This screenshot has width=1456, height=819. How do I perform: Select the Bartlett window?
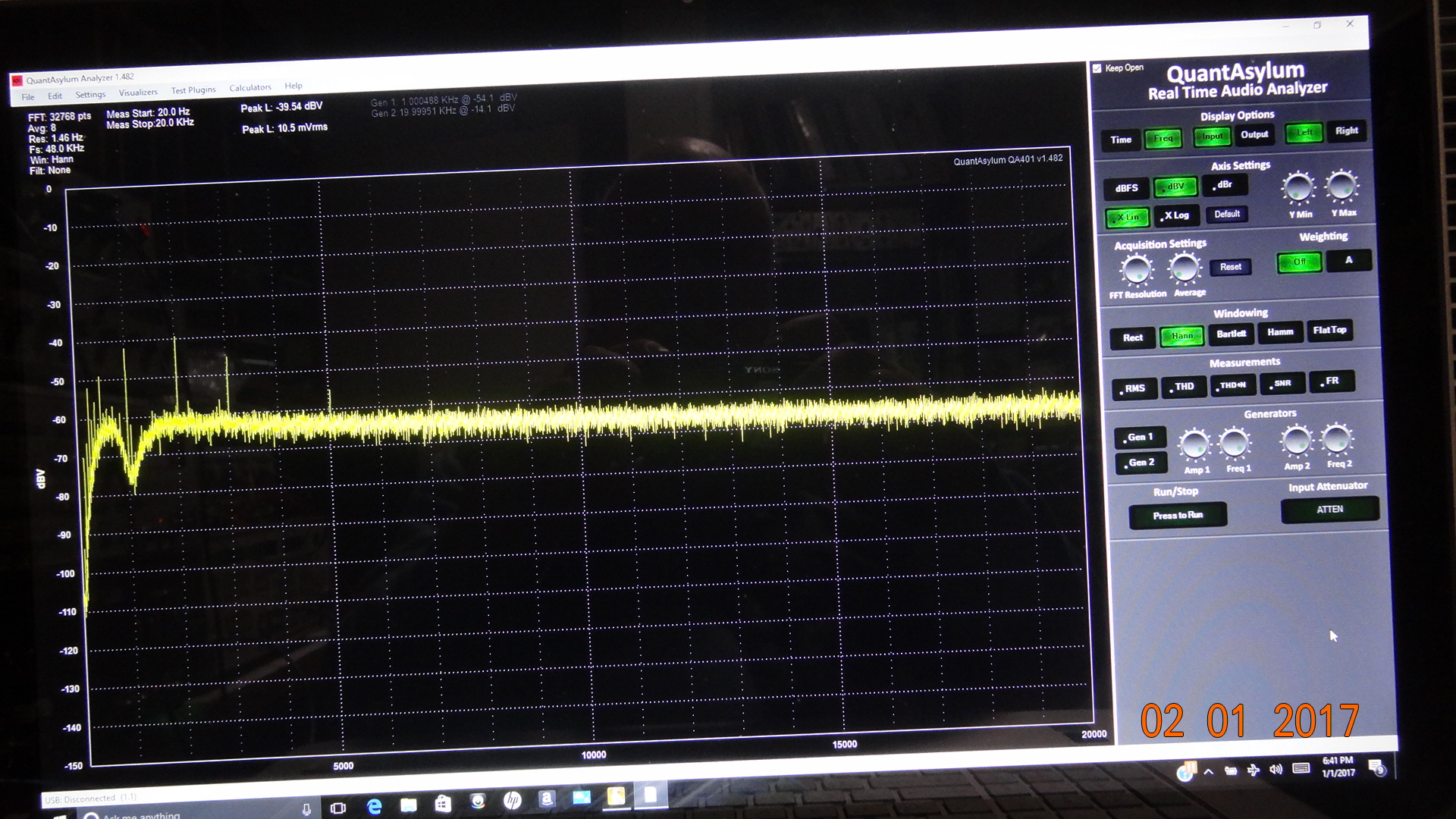(1232, 334)
